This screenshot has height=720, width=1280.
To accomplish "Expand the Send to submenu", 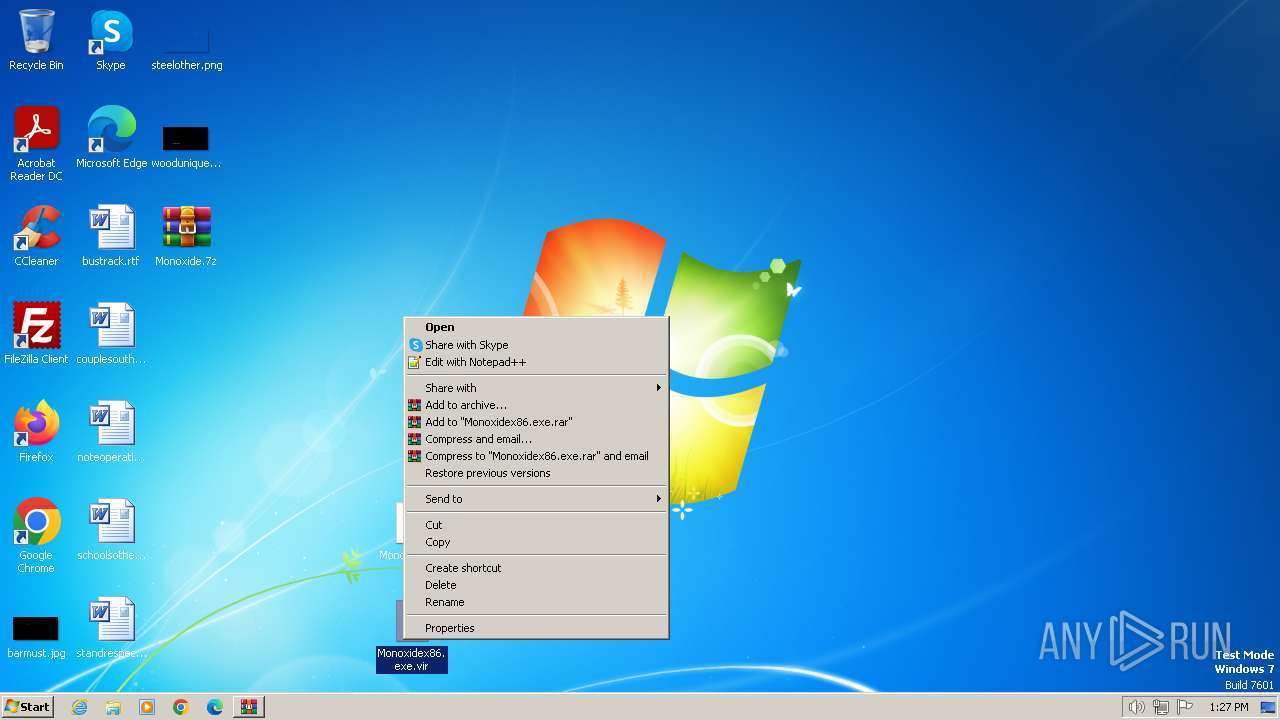I will (x=536, y=499).
